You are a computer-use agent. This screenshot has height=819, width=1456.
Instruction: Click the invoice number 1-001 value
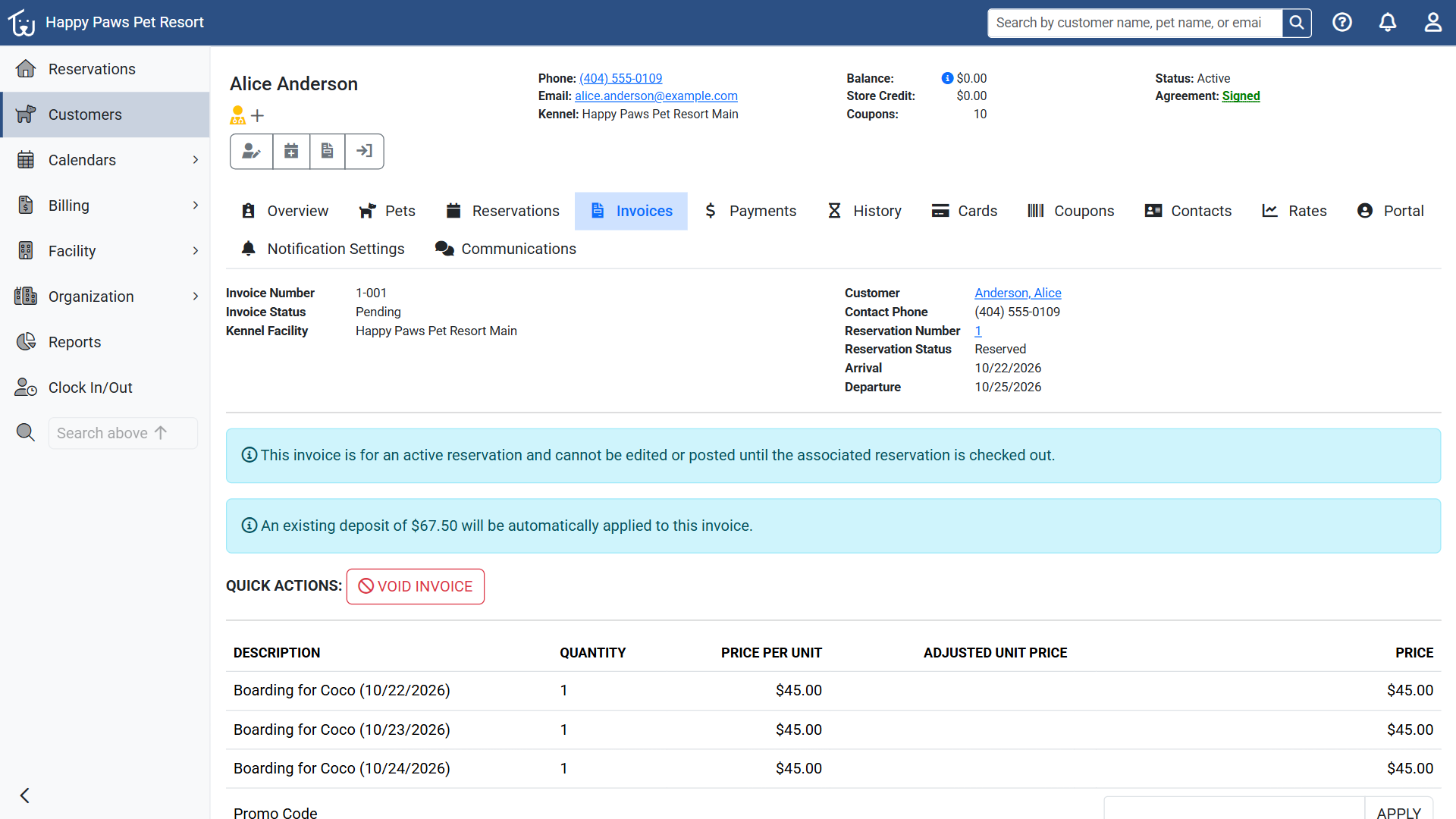point(371,293)
